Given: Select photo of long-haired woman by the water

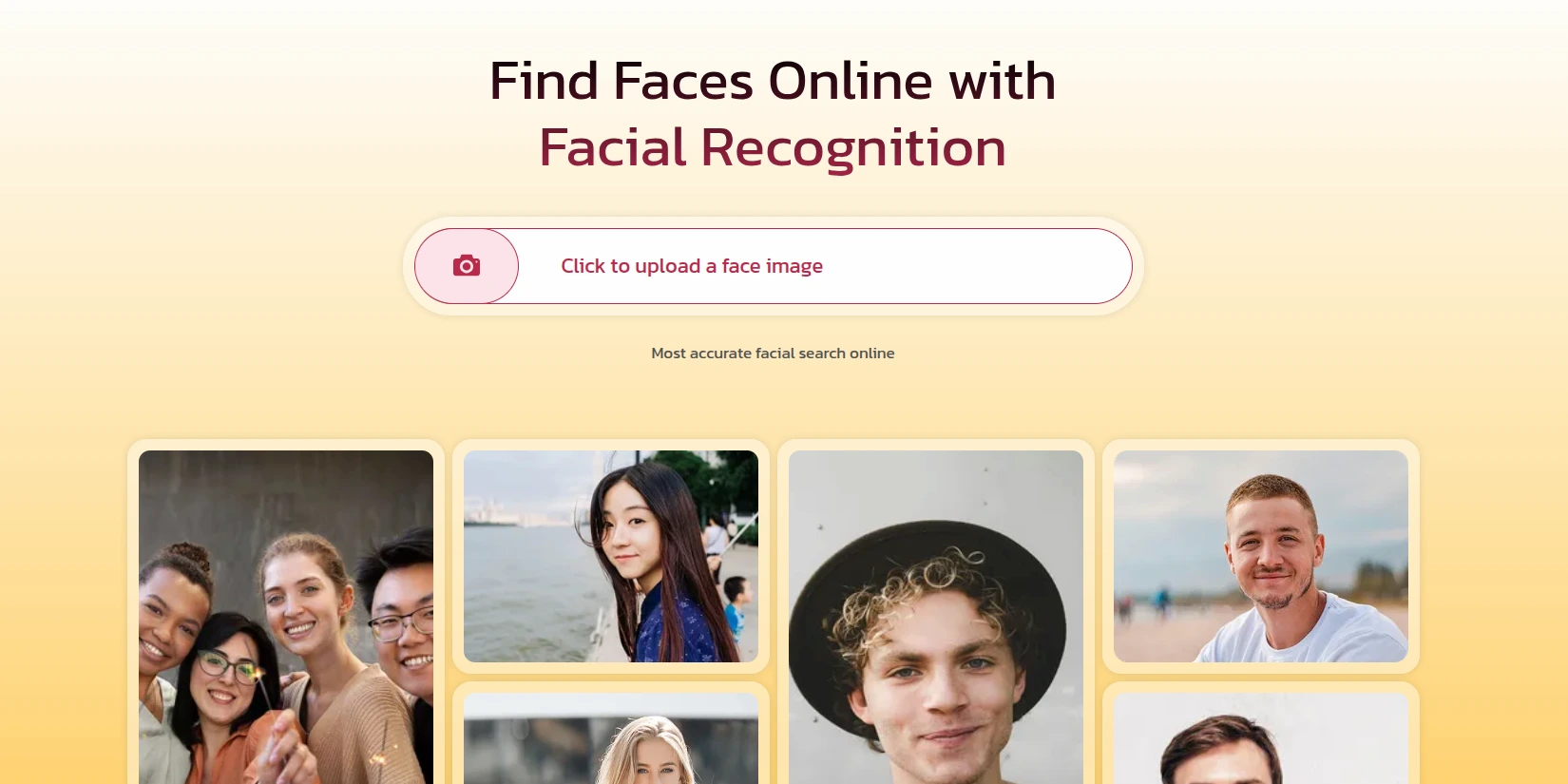Looking at the screenshot, I should point(611,556).
